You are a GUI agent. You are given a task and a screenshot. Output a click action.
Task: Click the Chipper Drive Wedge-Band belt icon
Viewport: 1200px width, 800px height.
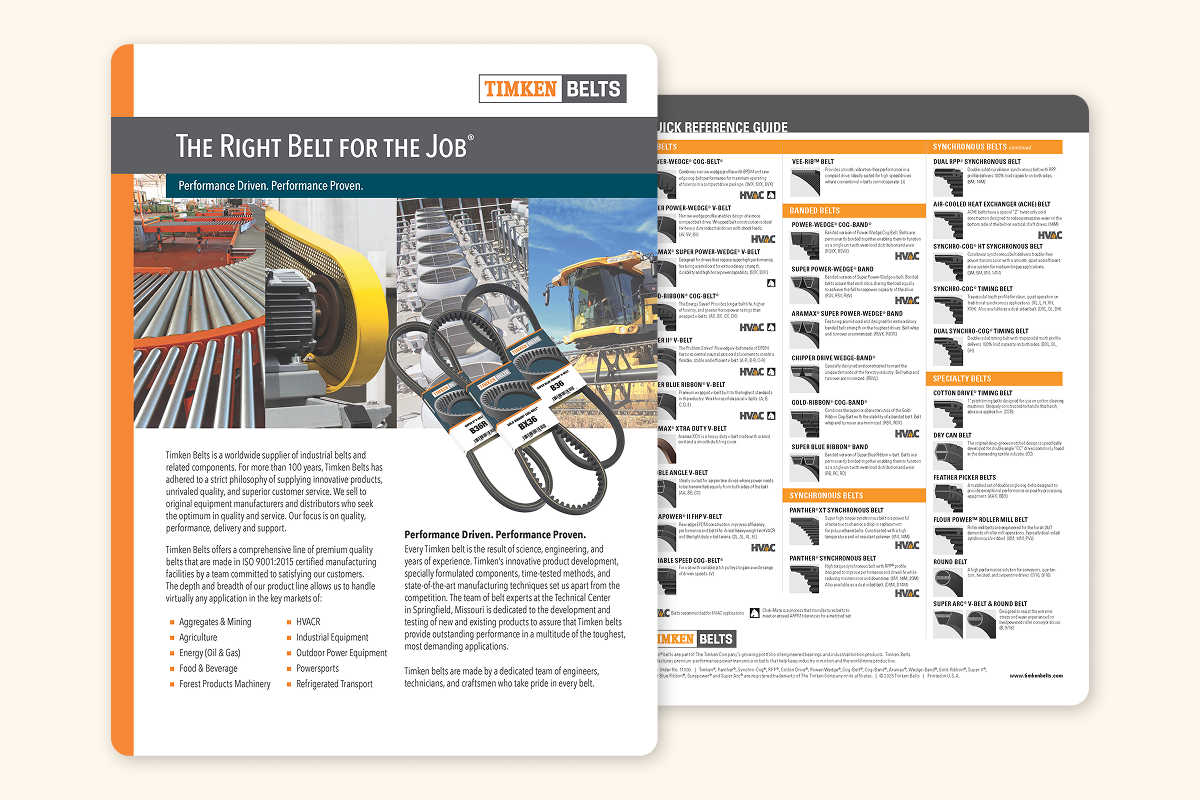point(804,377)
